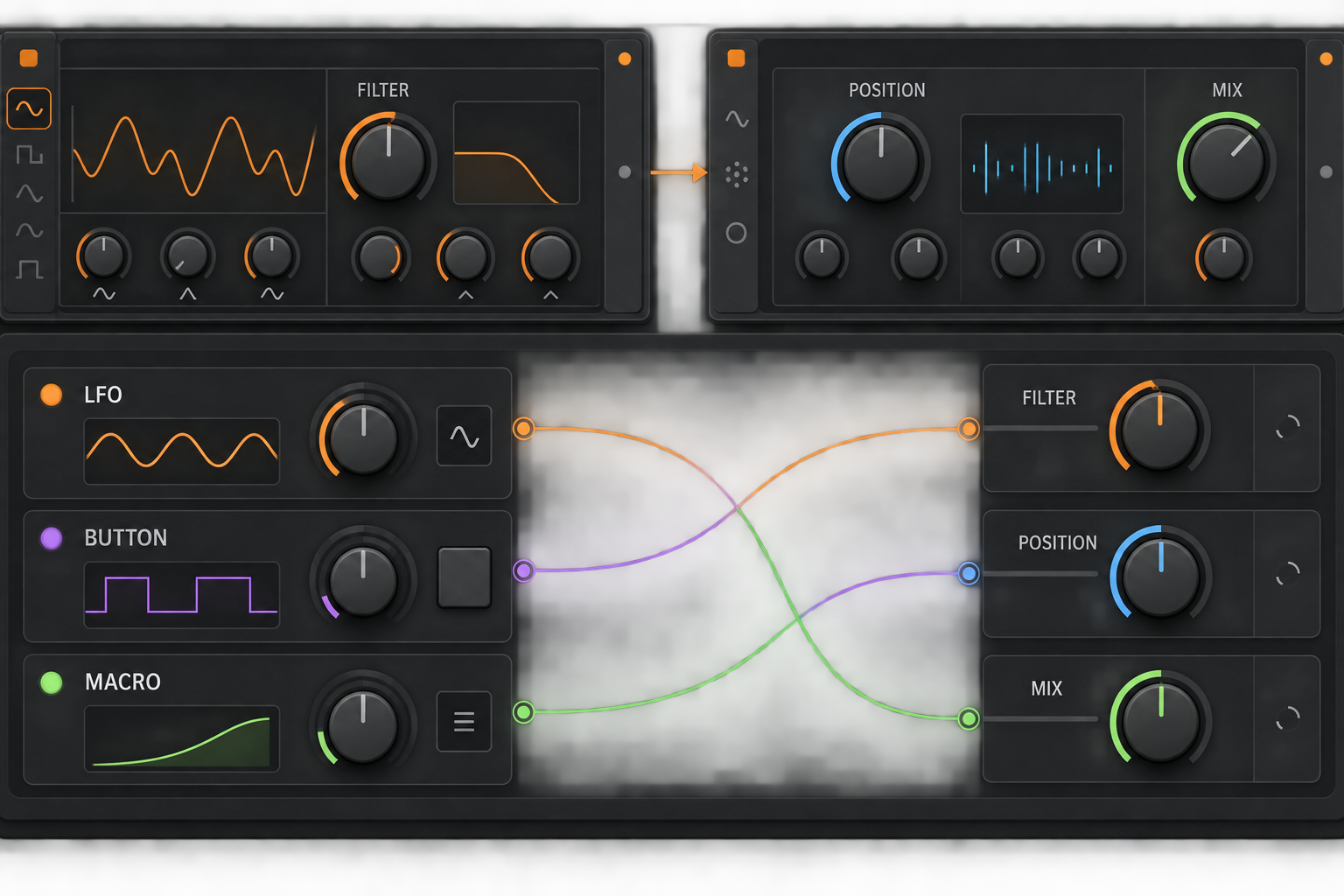Click the reset icon beside POSITION target
This screenshot has width=1344, height=896.
click(x=1287, y=574)
